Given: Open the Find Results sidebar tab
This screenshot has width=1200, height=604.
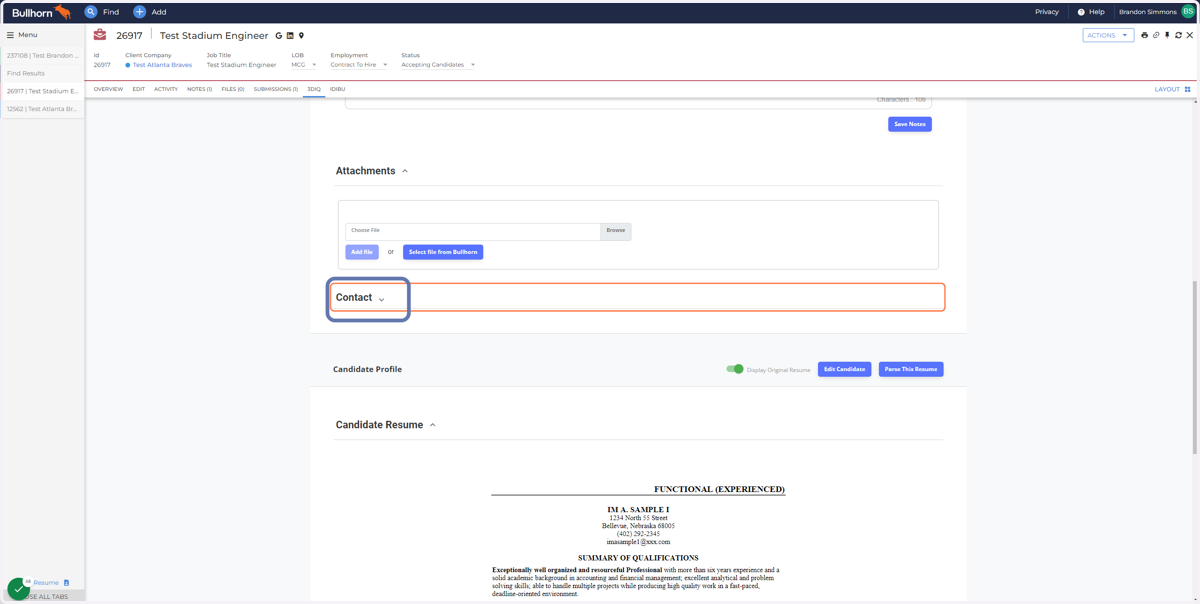Looking at the screenshot, I should click(42, 73).
